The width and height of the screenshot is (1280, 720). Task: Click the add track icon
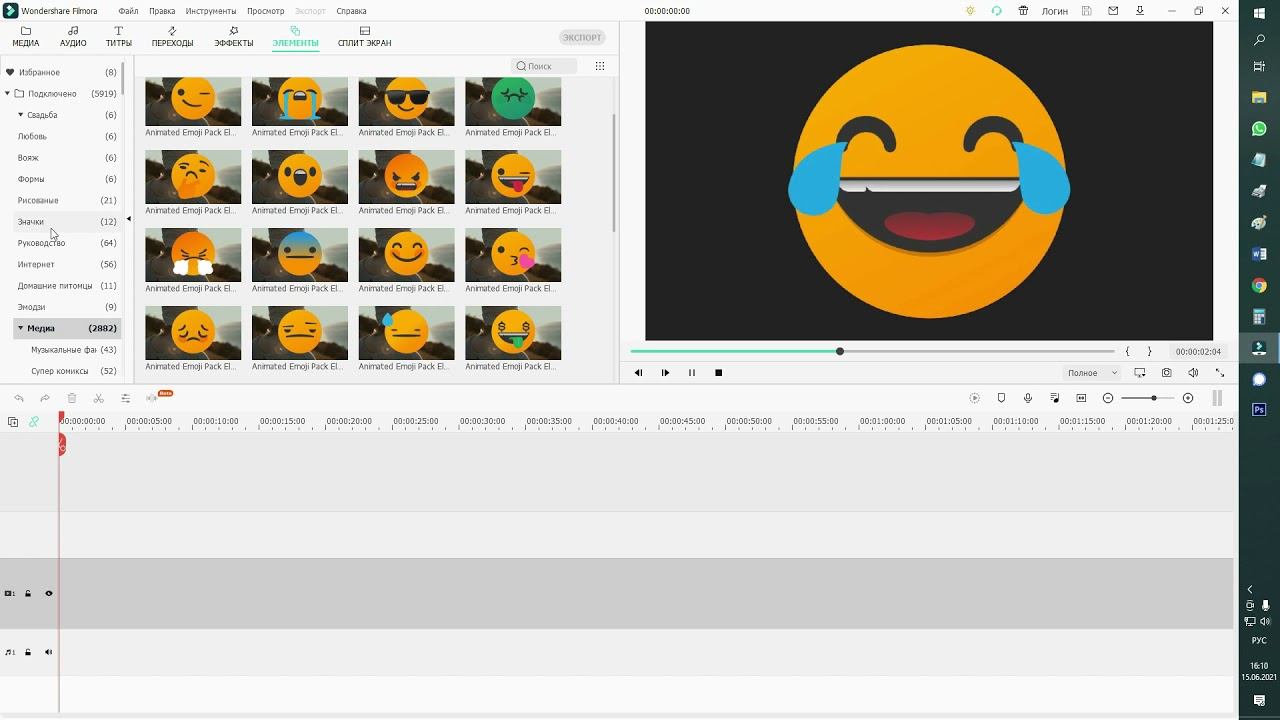tap(13, 422)
